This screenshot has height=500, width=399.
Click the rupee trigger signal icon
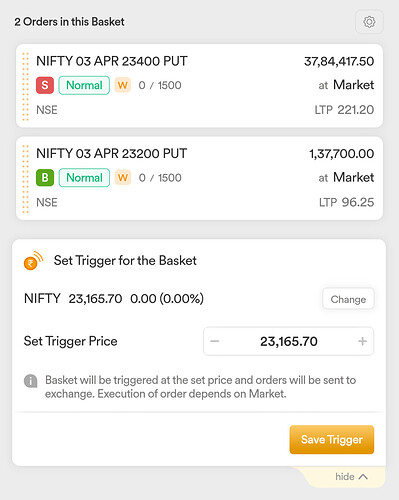coord(33,261)
